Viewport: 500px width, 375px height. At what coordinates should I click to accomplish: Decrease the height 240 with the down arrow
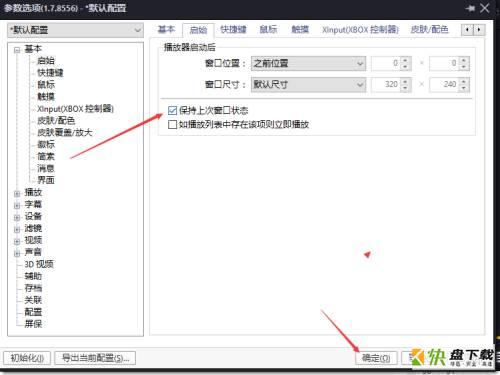(464, 88)
